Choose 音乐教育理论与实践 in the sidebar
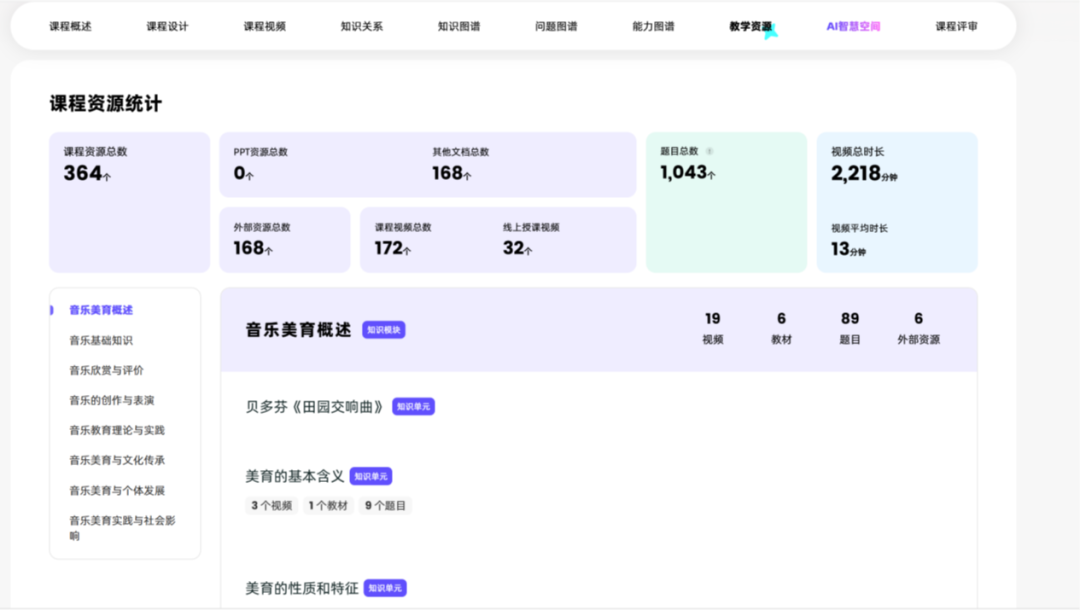This screenshot has height=610, width=1080. [x=116, y=430]
